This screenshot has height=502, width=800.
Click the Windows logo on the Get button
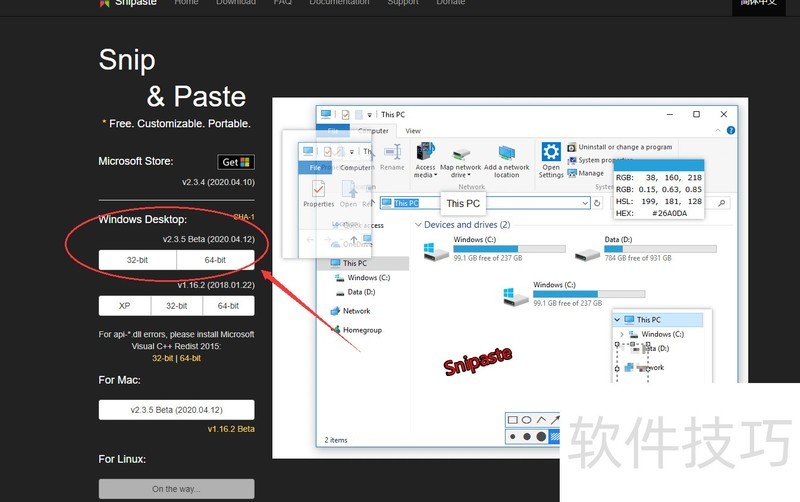coord(245,162)
